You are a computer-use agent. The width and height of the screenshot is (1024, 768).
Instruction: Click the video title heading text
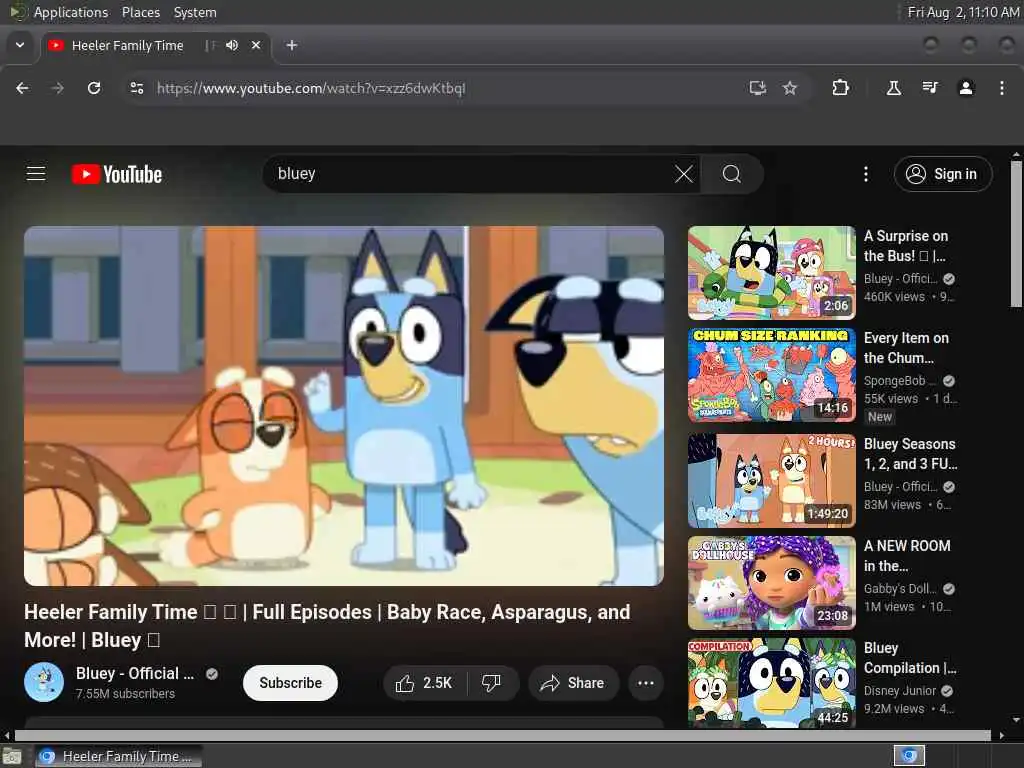pos(327,626)
